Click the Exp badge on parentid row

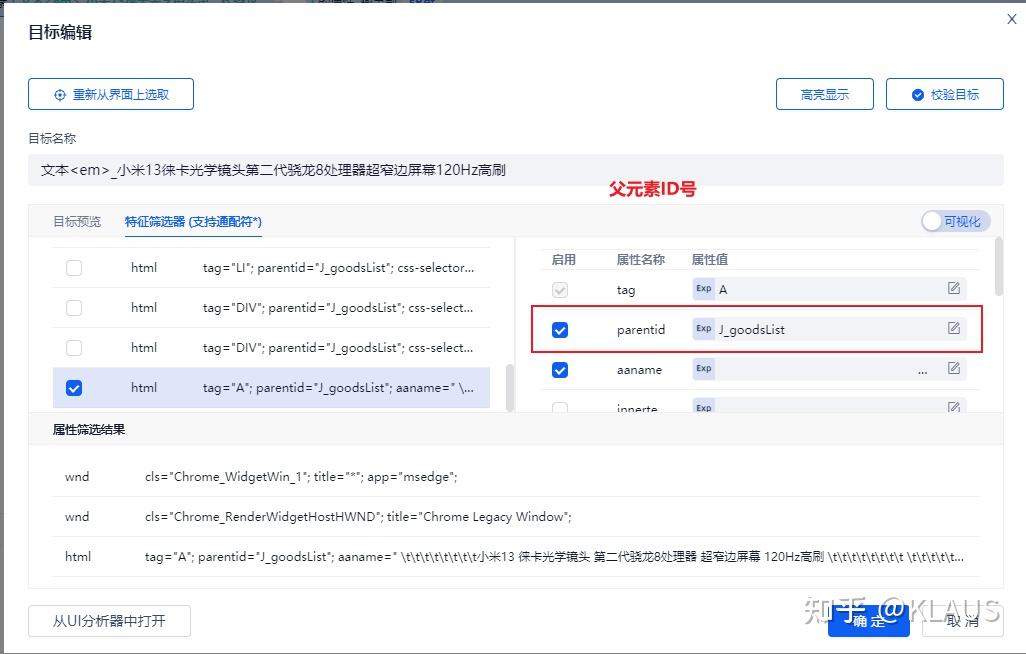[x=705, y=328]
